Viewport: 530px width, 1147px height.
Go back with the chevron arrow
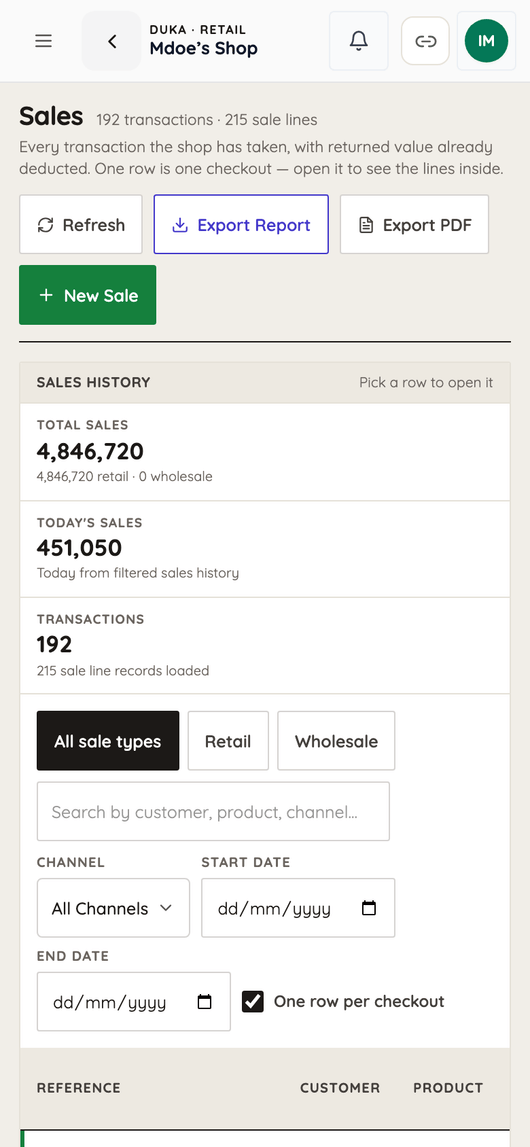pos(112,41)
